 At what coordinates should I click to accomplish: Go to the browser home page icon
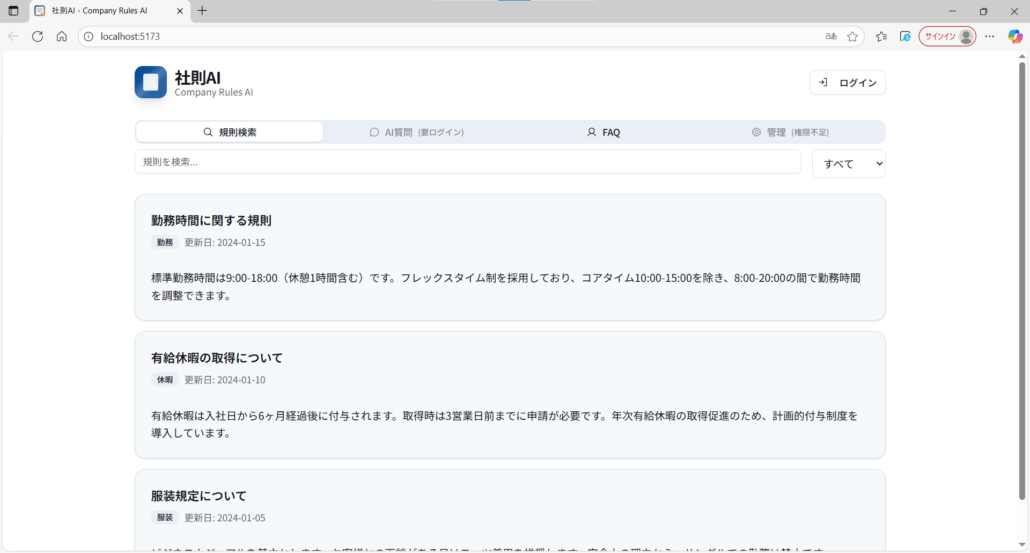(x=61, y=36)
